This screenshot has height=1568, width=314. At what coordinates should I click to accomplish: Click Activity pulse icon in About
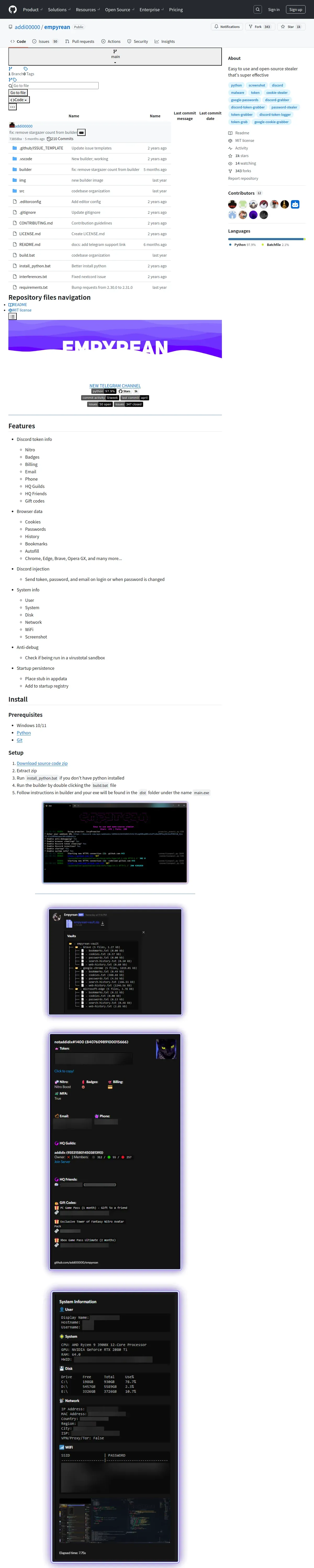coord(231,148)
